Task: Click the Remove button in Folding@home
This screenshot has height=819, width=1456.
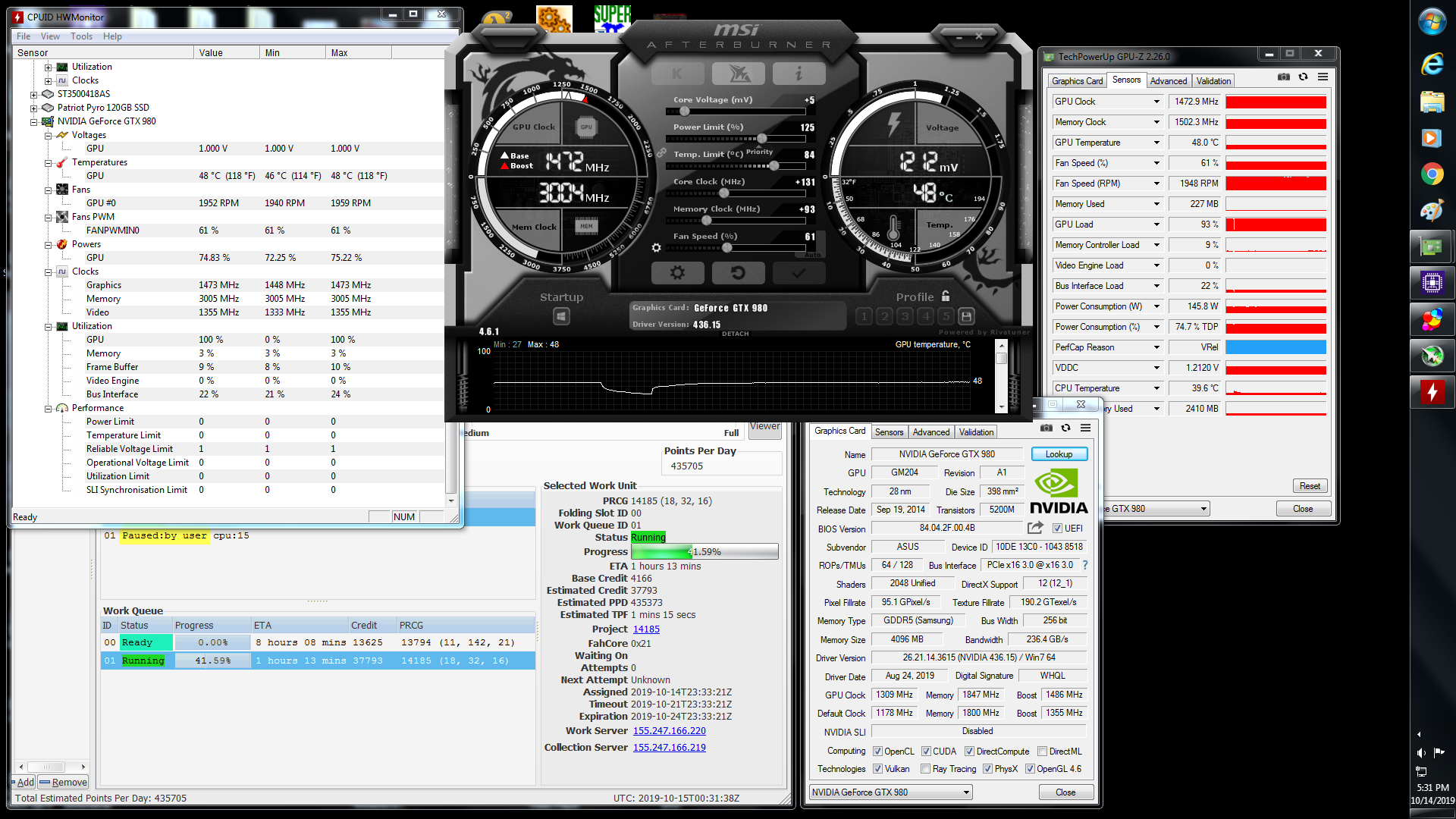Action: (64, 783)
